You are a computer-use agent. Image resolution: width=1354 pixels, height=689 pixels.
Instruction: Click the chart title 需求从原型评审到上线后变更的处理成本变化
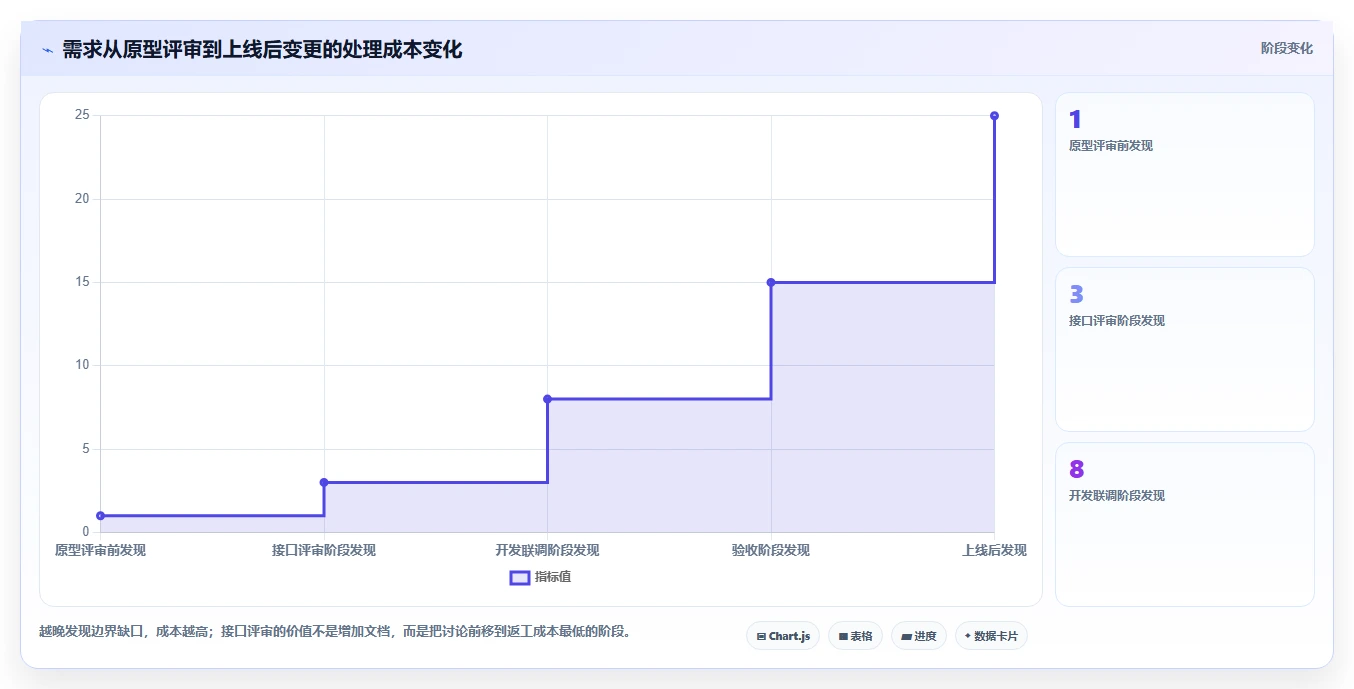click(262, 50)
